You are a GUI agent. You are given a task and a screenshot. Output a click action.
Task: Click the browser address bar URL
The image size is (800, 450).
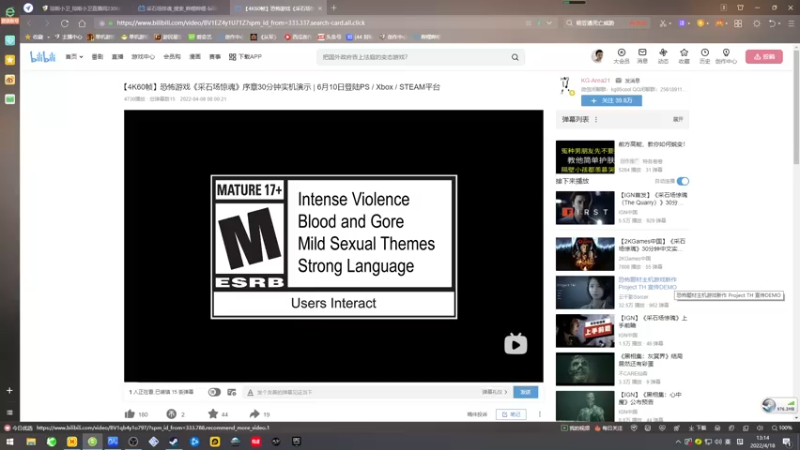pyautogui.click(x=240, y=23)
